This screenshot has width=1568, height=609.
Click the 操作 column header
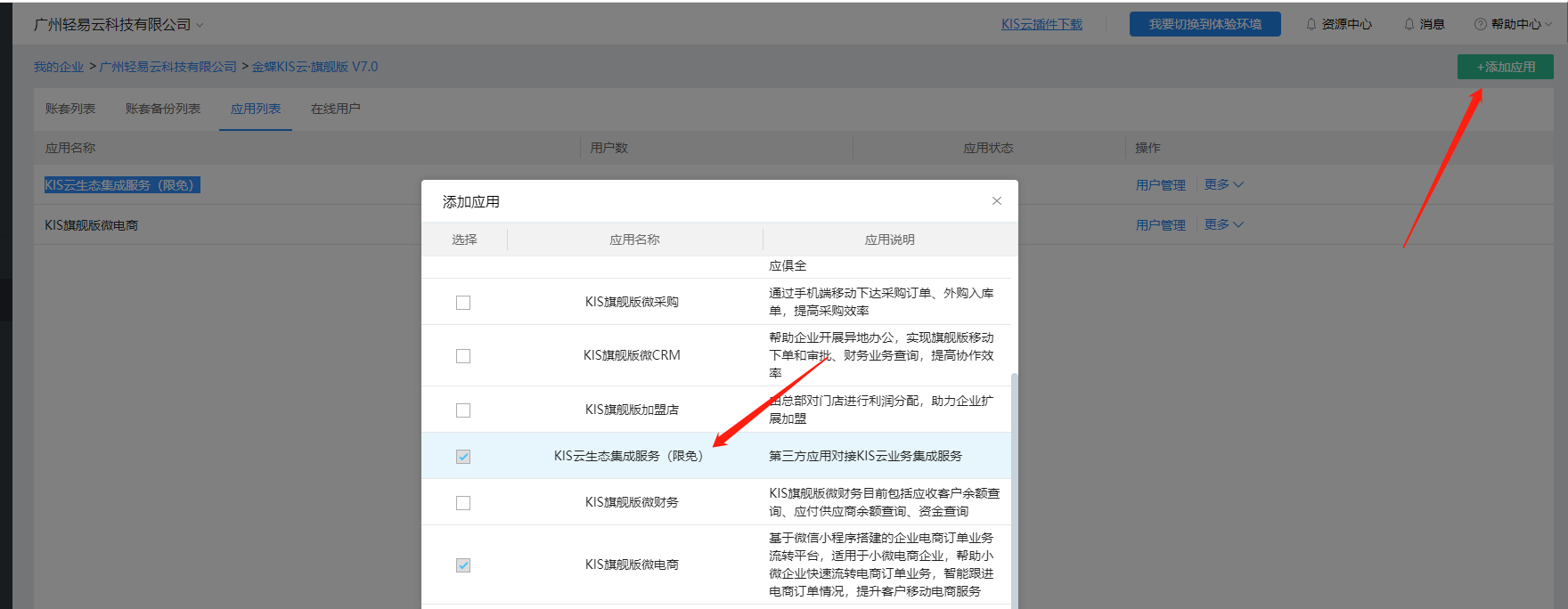coord(1147,148)
